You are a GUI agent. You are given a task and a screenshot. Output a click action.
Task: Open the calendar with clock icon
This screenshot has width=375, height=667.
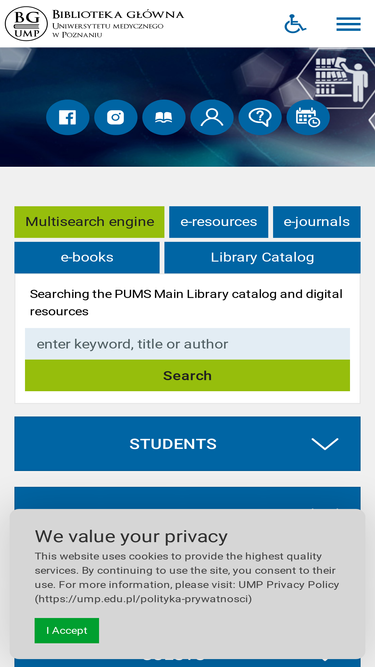coord(308,117)
